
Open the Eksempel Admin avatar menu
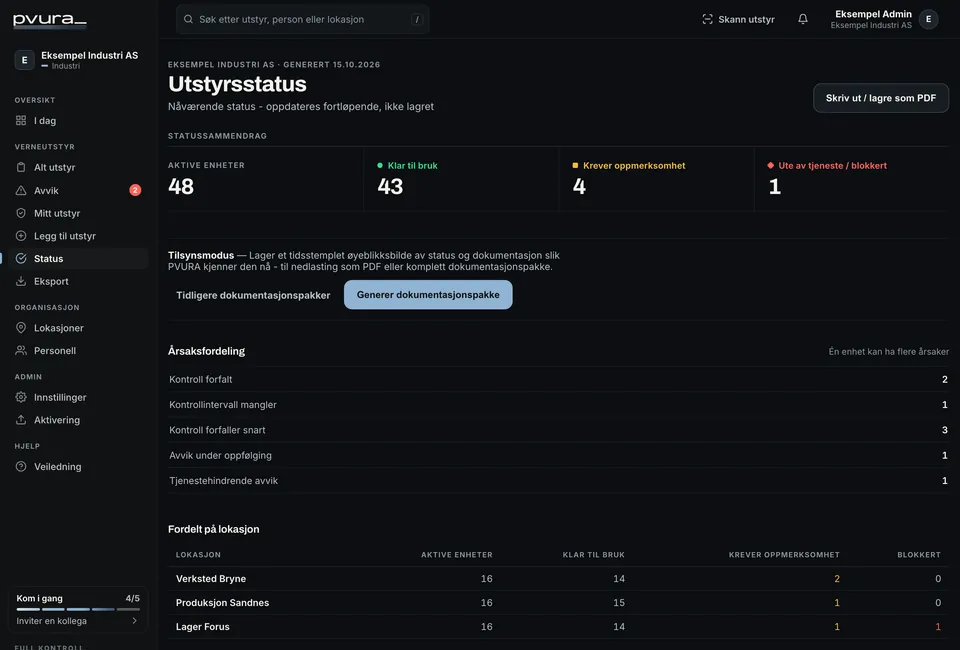[x=928, y=20]
